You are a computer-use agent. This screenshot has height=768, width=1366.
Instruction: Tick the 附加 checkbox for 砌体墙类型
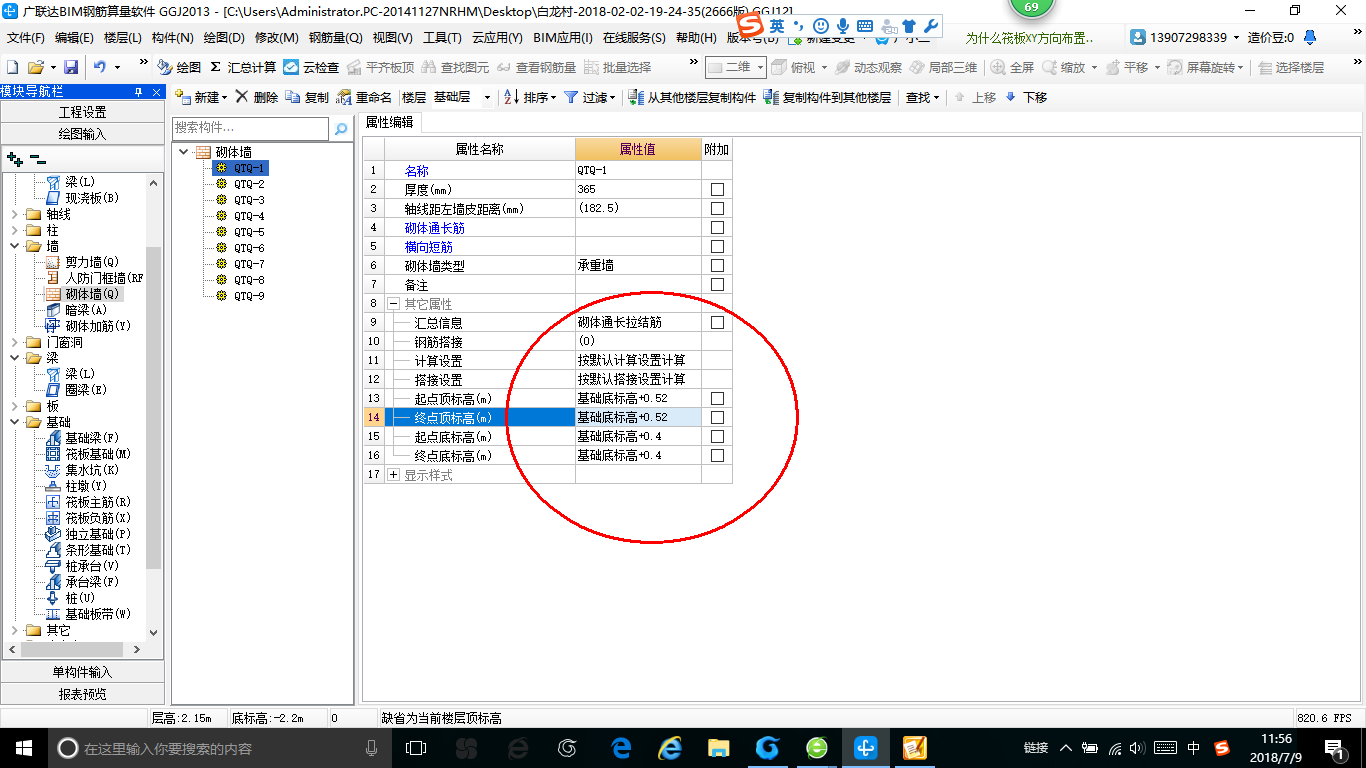tap(717, 265)
